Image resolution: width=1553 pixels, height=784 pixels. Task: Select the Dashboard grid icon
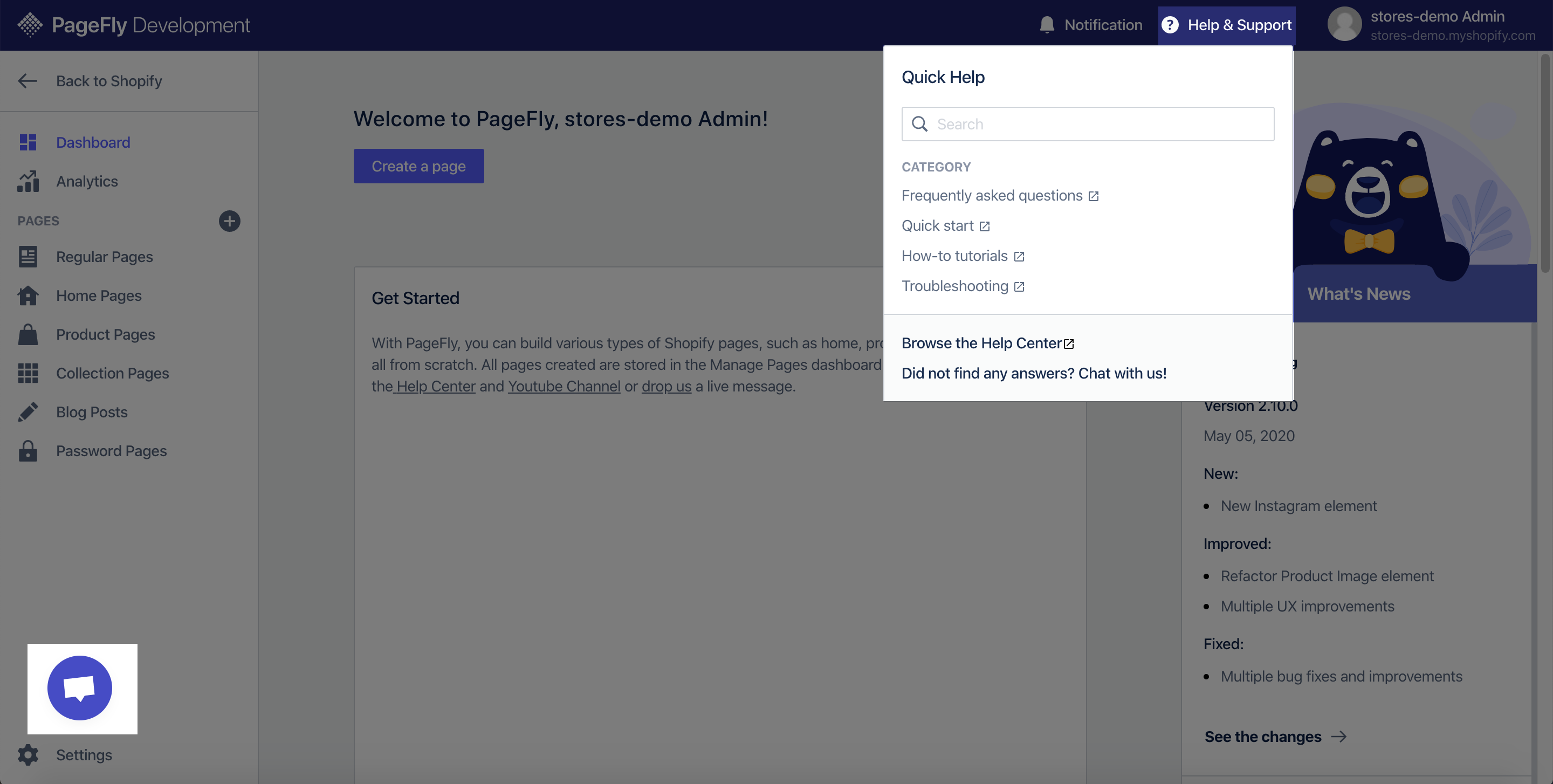tap(28, 142)
